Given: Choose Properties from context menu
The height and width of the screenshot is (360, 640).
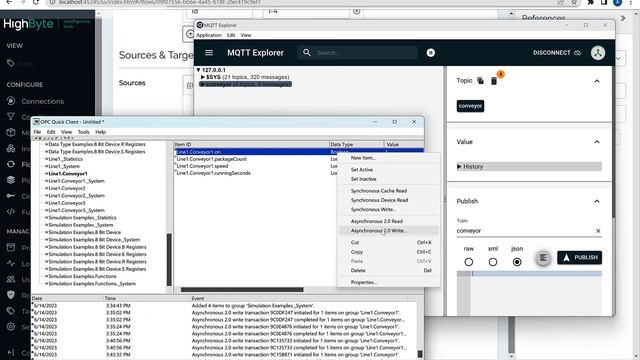Looking at the screenshot, I should (x=389, y=282).
